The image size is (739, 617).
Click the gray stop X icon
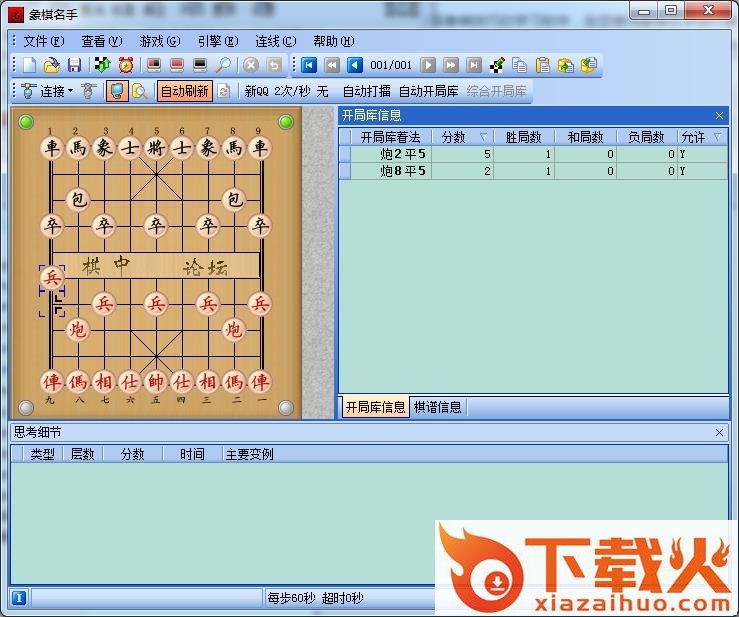coord(251,65)
